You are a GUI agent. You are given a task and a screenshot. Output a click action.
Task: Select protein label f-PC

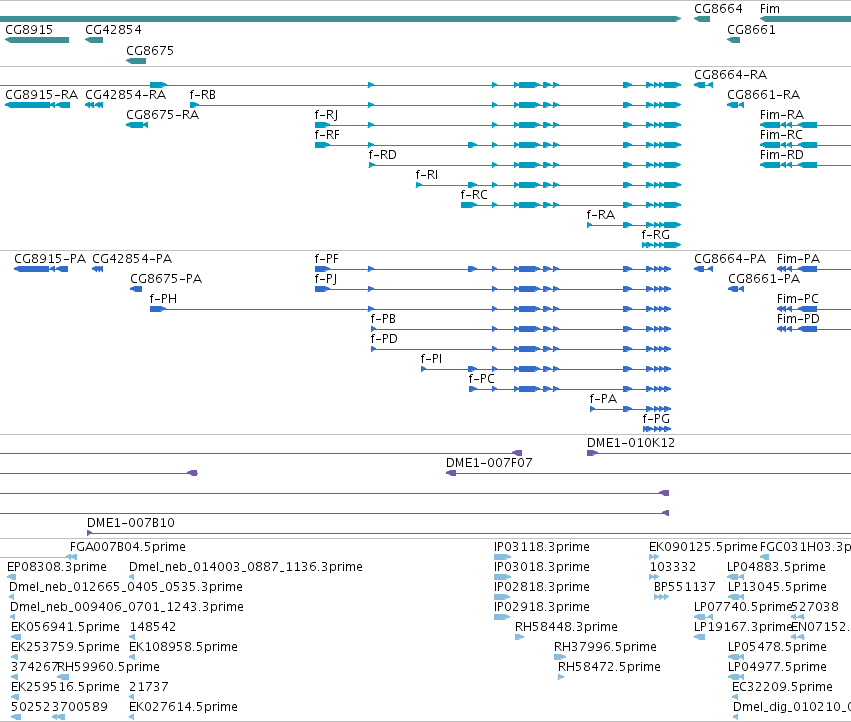(x=481, y=378)
